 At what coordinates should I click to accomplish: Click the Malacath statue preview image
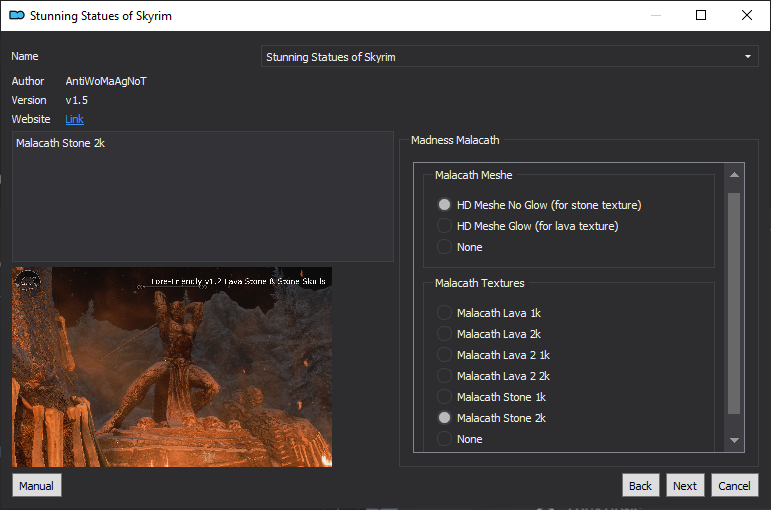(x=172, y=367)
